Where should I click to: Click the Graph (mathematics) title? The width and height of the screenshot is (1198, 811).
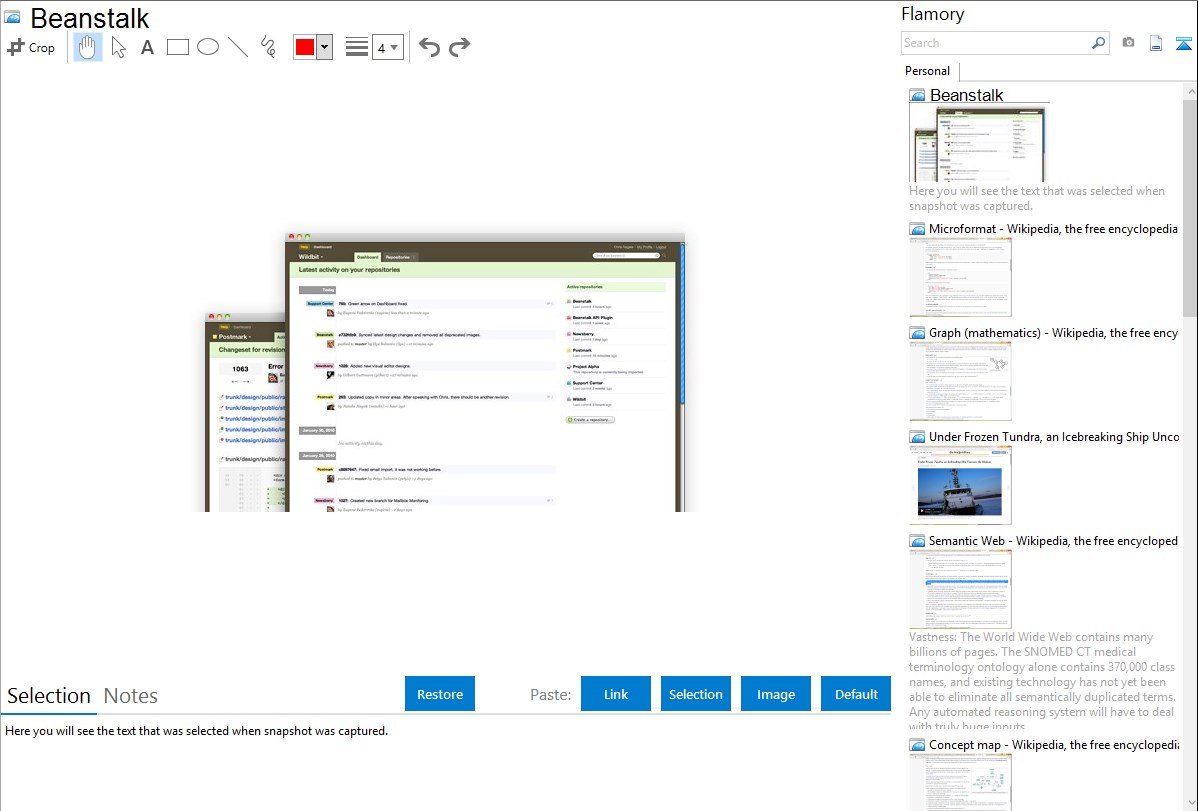pyautogui.click(x=1053, y=333)
